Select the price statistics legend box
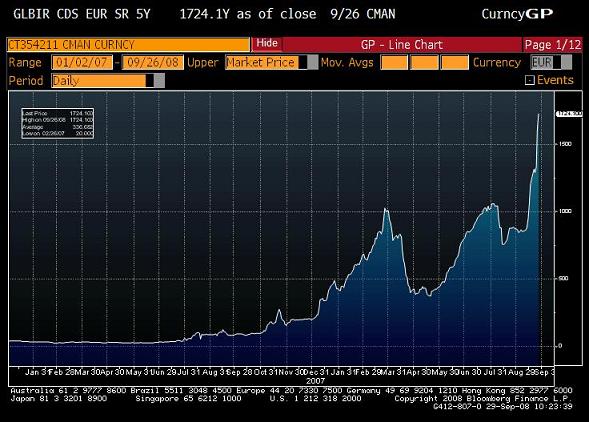Image resolution: width=589 pixels, height=422 pixels. (x=57, y=123)
